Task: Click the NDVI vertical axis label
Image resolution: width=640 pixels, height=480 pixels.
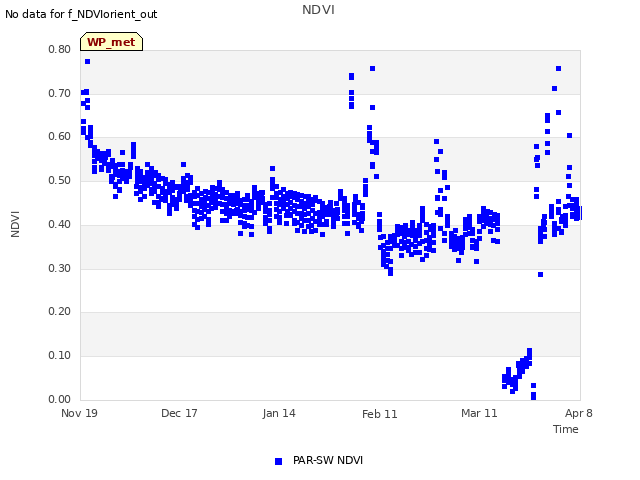Action: 15,224
